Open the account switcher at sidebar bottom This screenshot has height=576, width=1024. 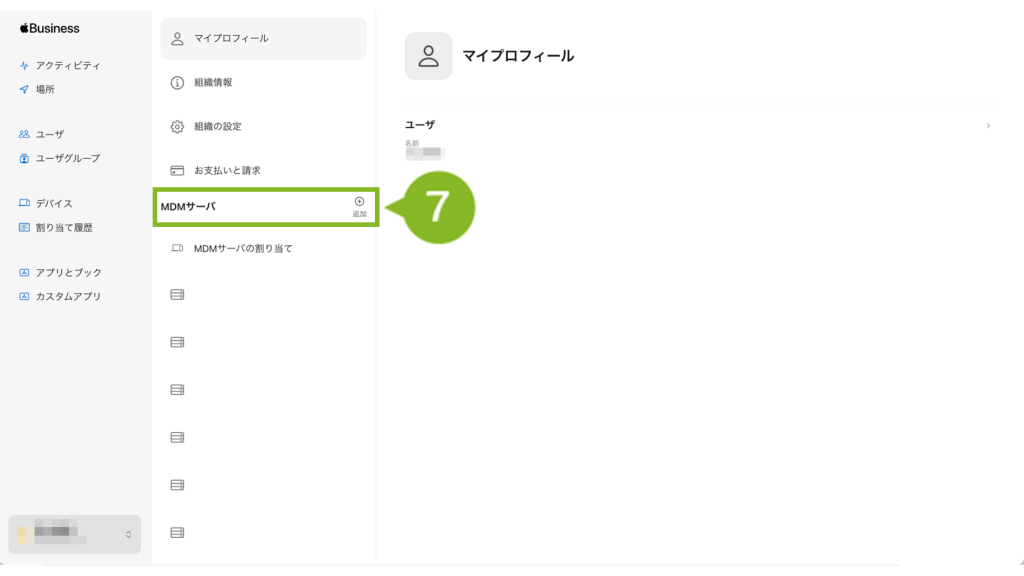point(74,534)
